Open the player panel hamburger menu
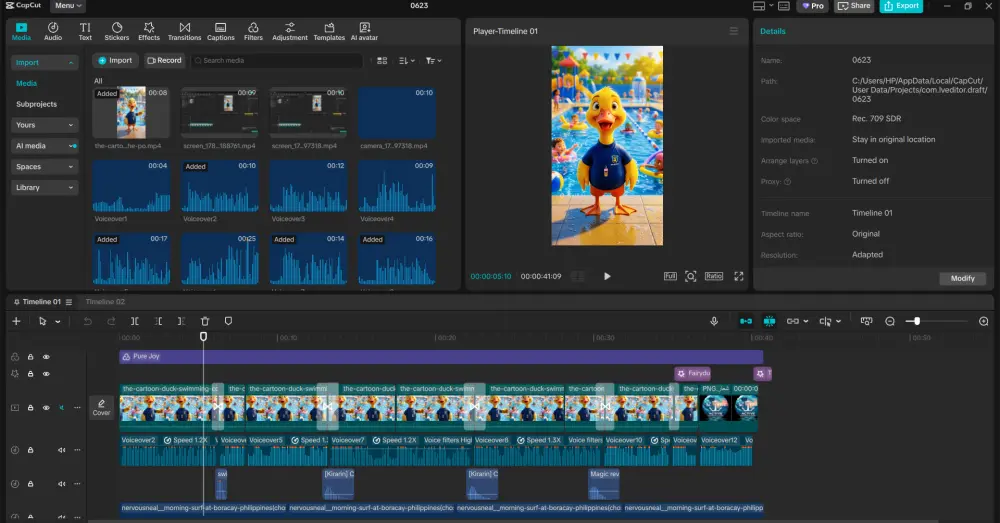 (733, 31)
